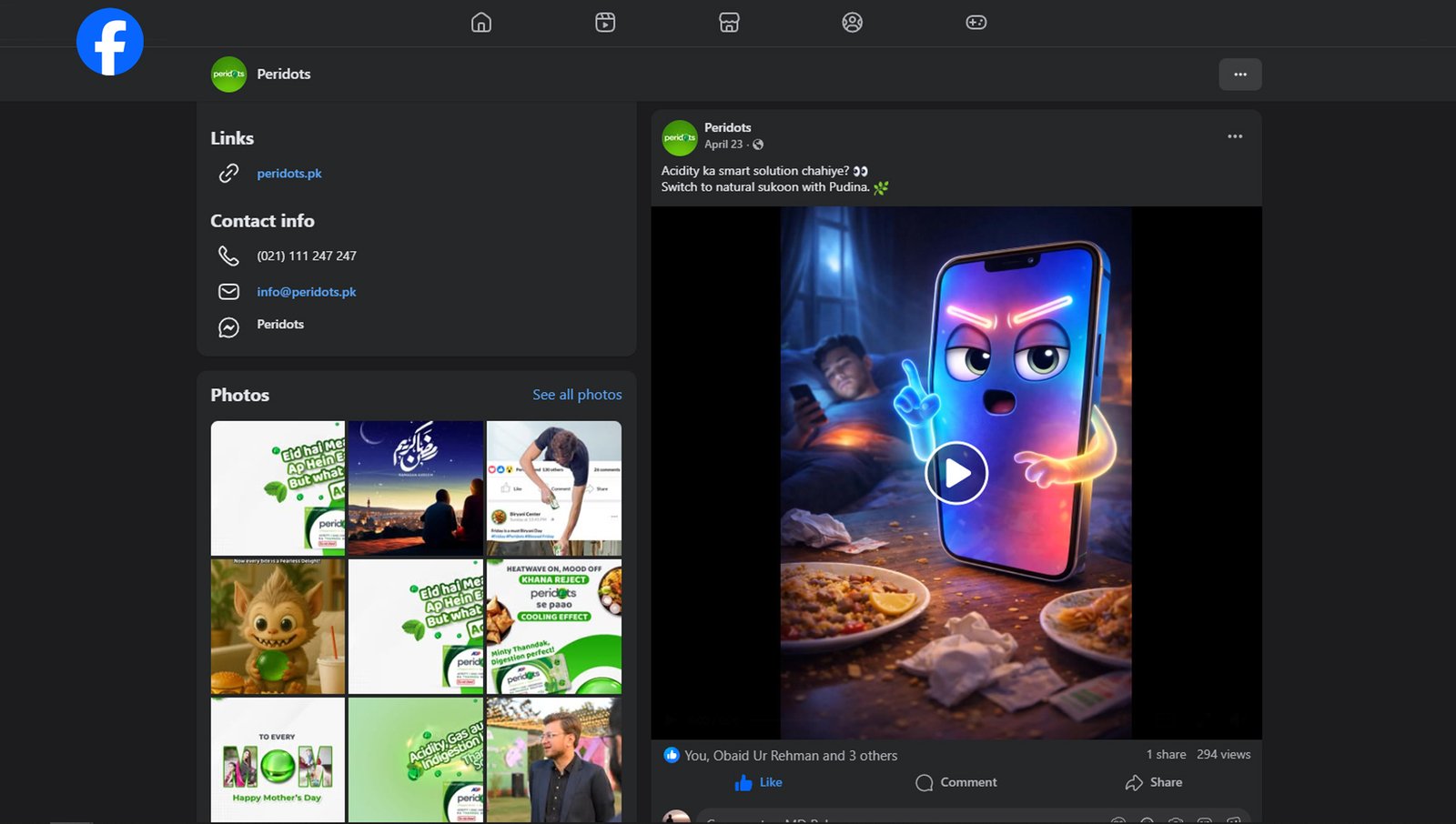Click the phone icon in Contact info
This screenshot has width=1456, height=824.
228,256
